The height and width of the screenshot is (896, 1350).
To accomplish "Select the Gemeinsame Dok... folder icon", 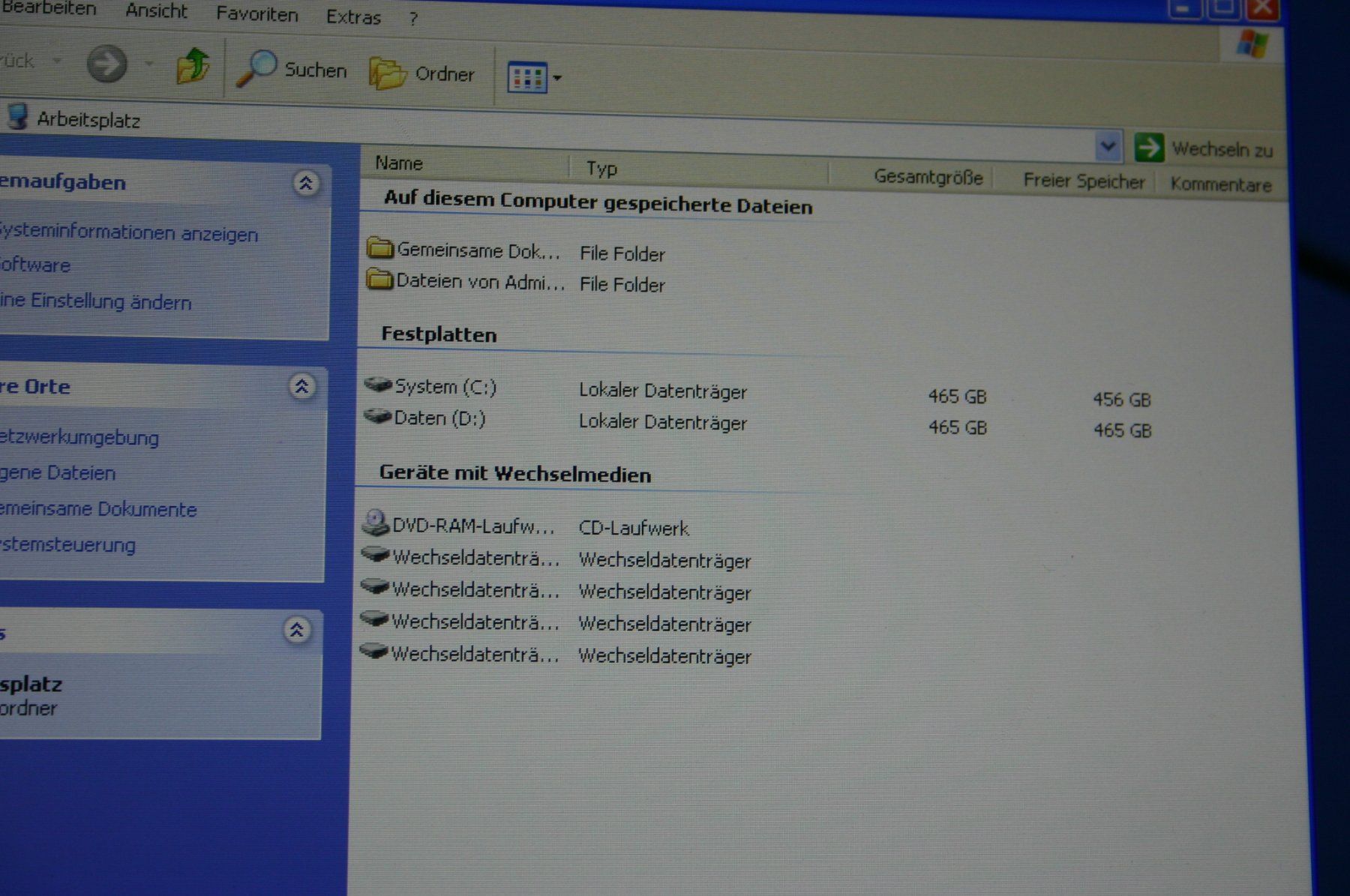I will tap(380, 247).
